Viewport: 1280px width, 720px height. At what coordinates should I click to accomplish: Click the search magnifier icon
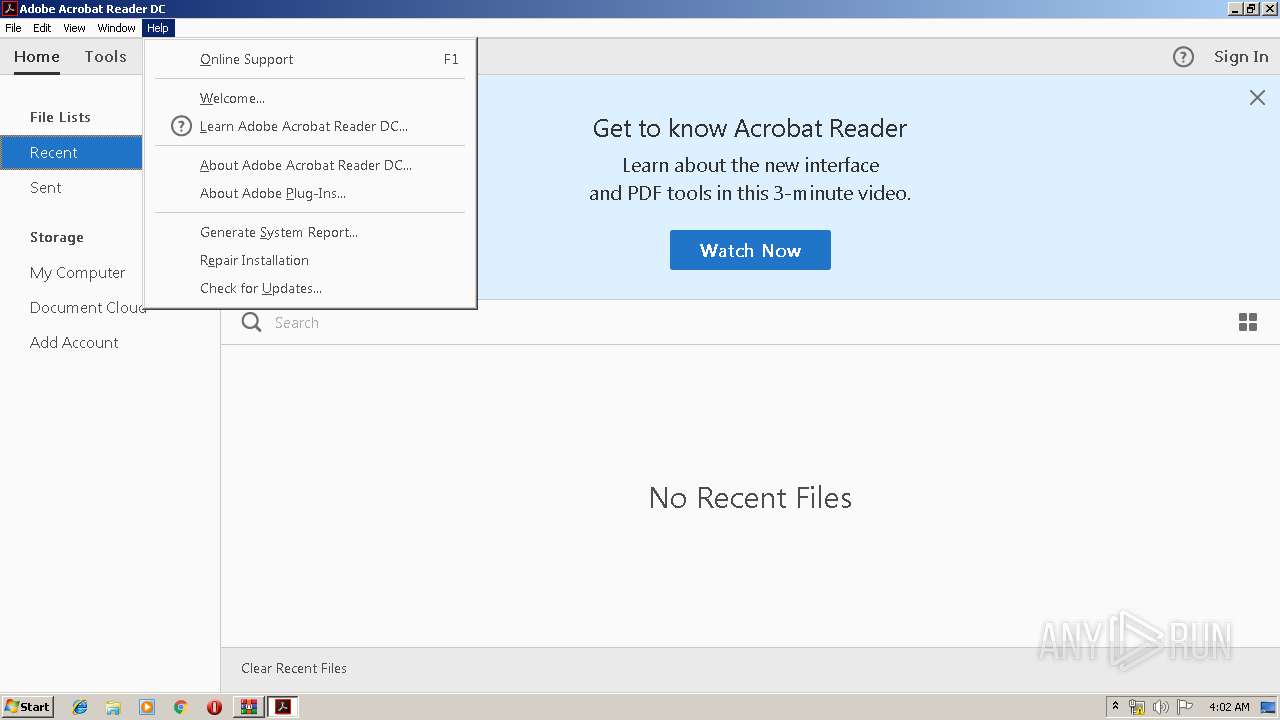coord(252,322)
